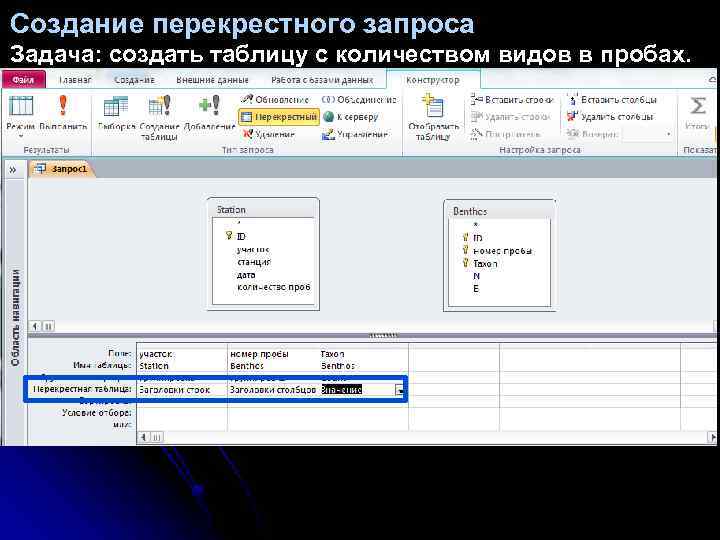Click Taxon cell in Поле row

(x=364, y=354)
